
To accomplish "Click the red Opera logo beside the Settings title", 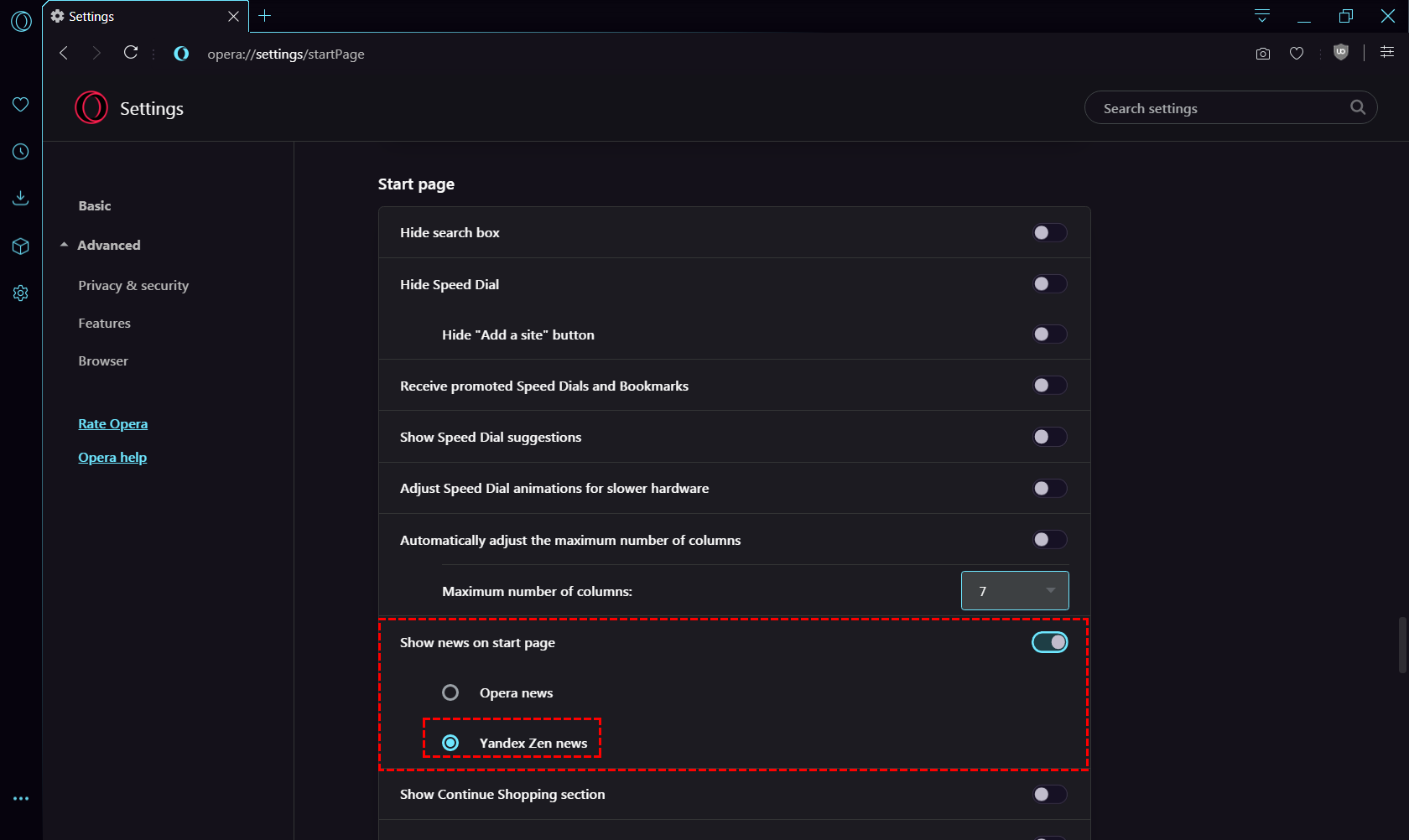I will 91,108.
